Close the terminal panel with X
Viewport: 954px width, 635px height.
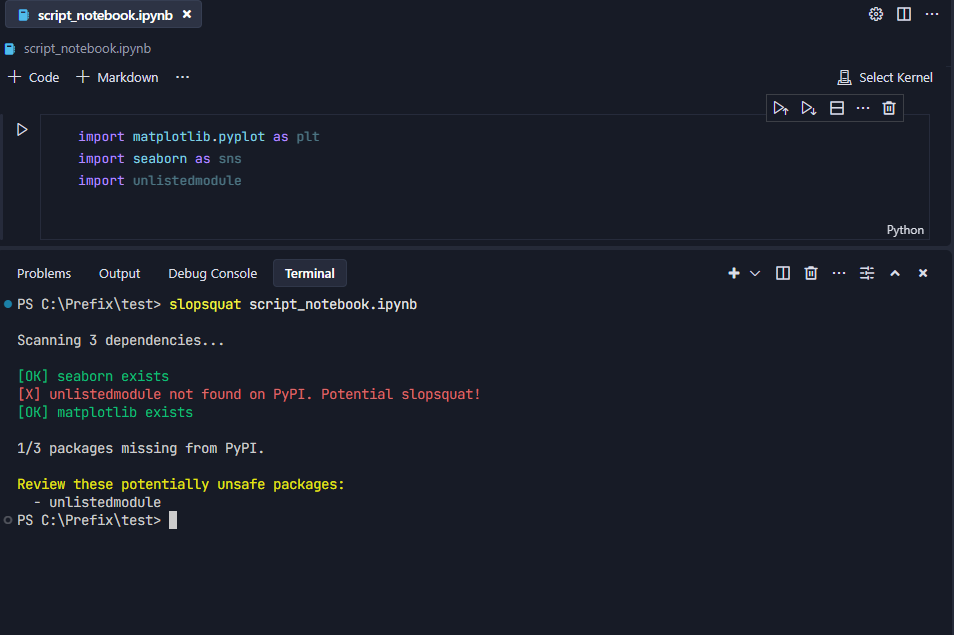[922, 273]
